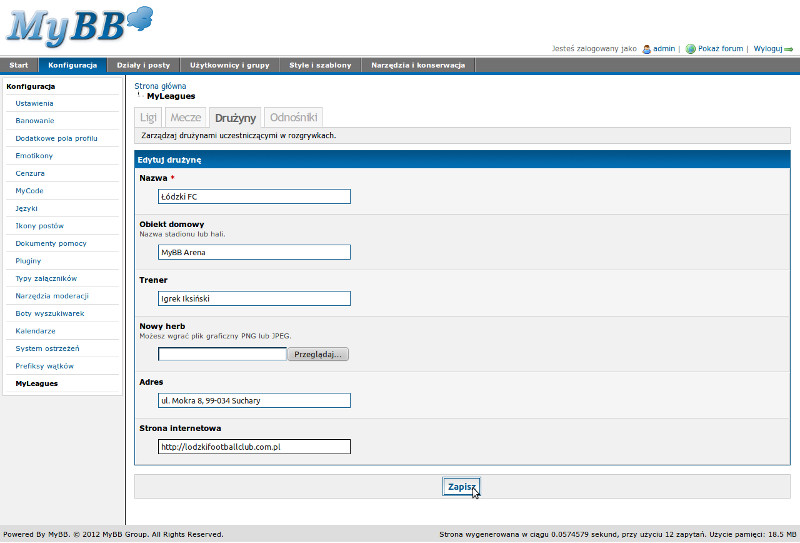Click the Przeglądaj file browse button

click(318, 354)
